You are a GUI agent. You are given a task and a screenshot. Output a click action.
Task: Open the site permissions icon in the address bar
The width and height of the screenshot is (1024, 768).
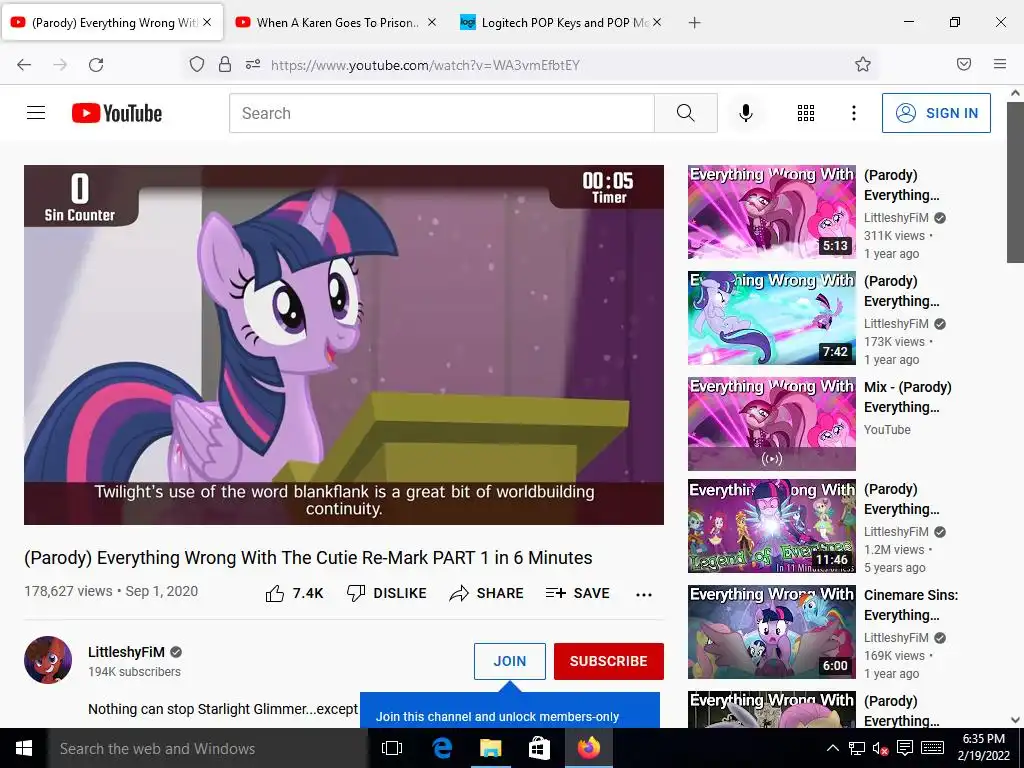tap(253, 64)
